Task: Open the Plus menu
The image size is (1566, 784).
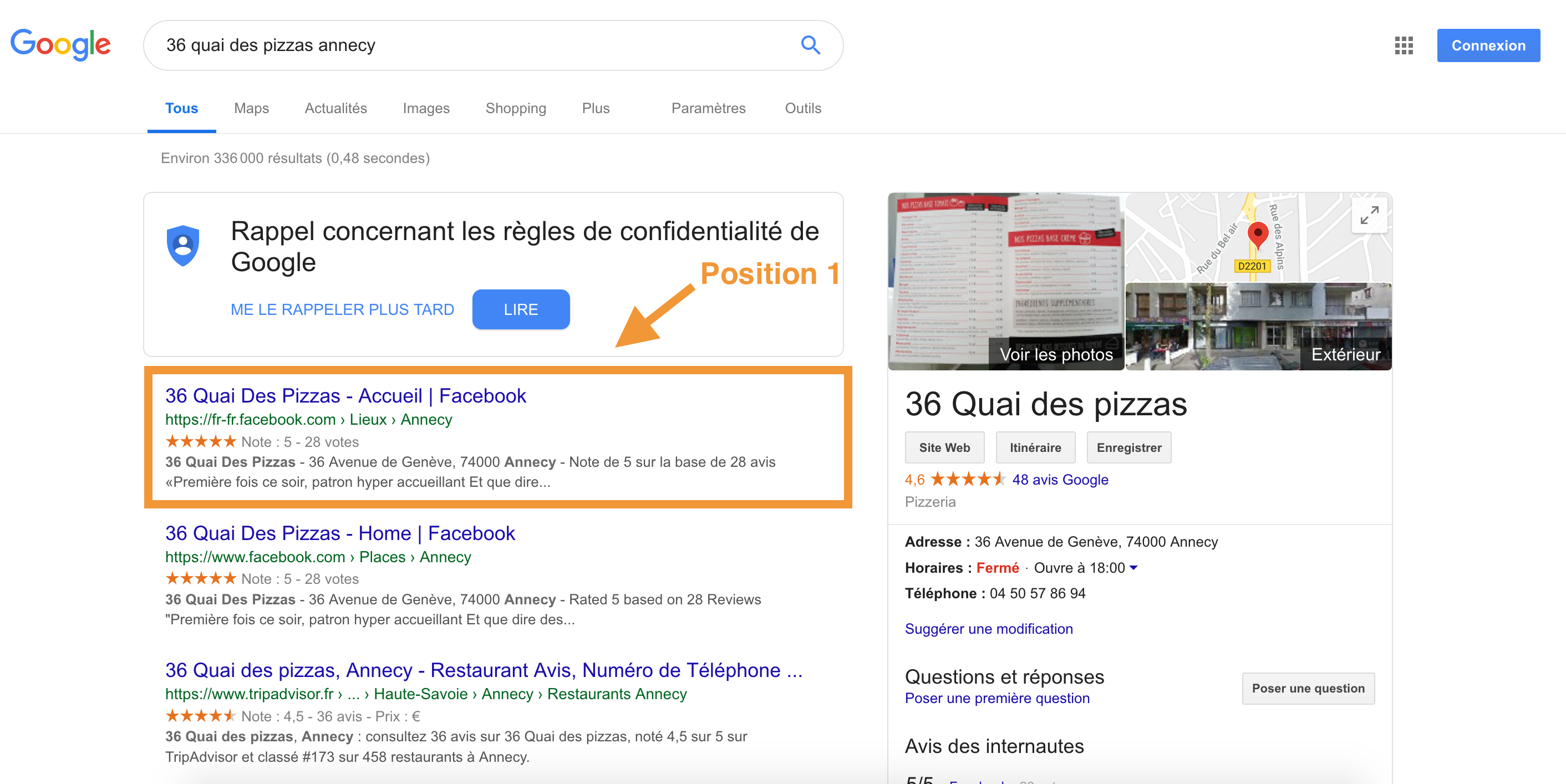Action: click(595, 108)
